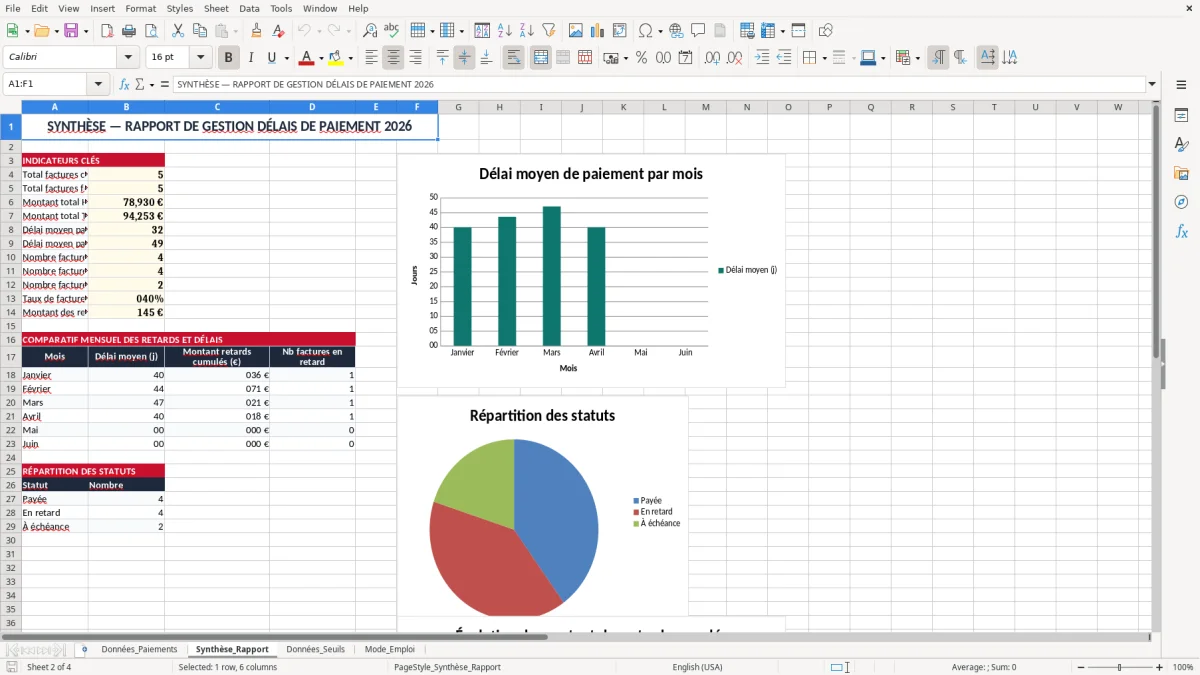Toggle Center Horizontally alignment
1200x675 pixels.
393,58
